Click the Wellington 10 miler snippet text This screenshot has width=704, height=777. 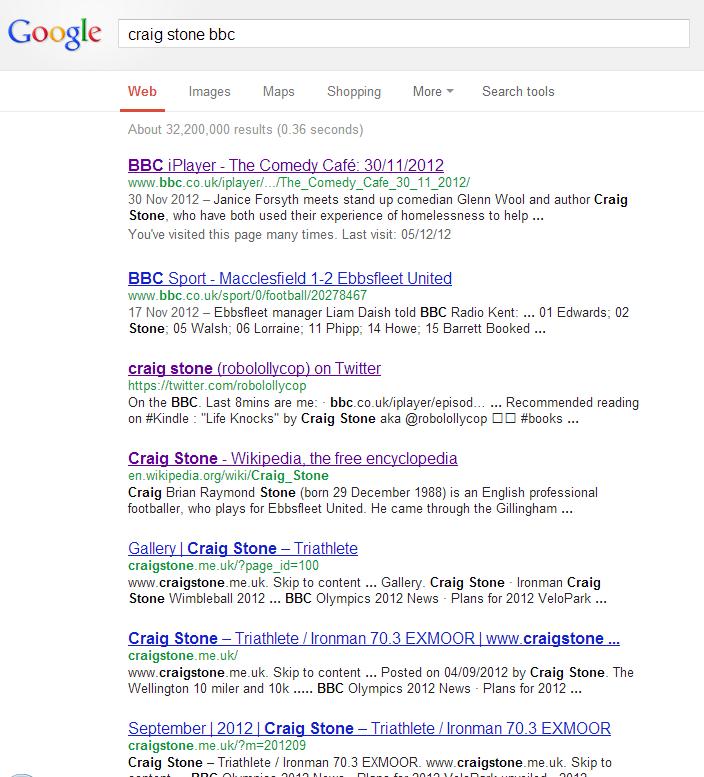click(380, 681)
